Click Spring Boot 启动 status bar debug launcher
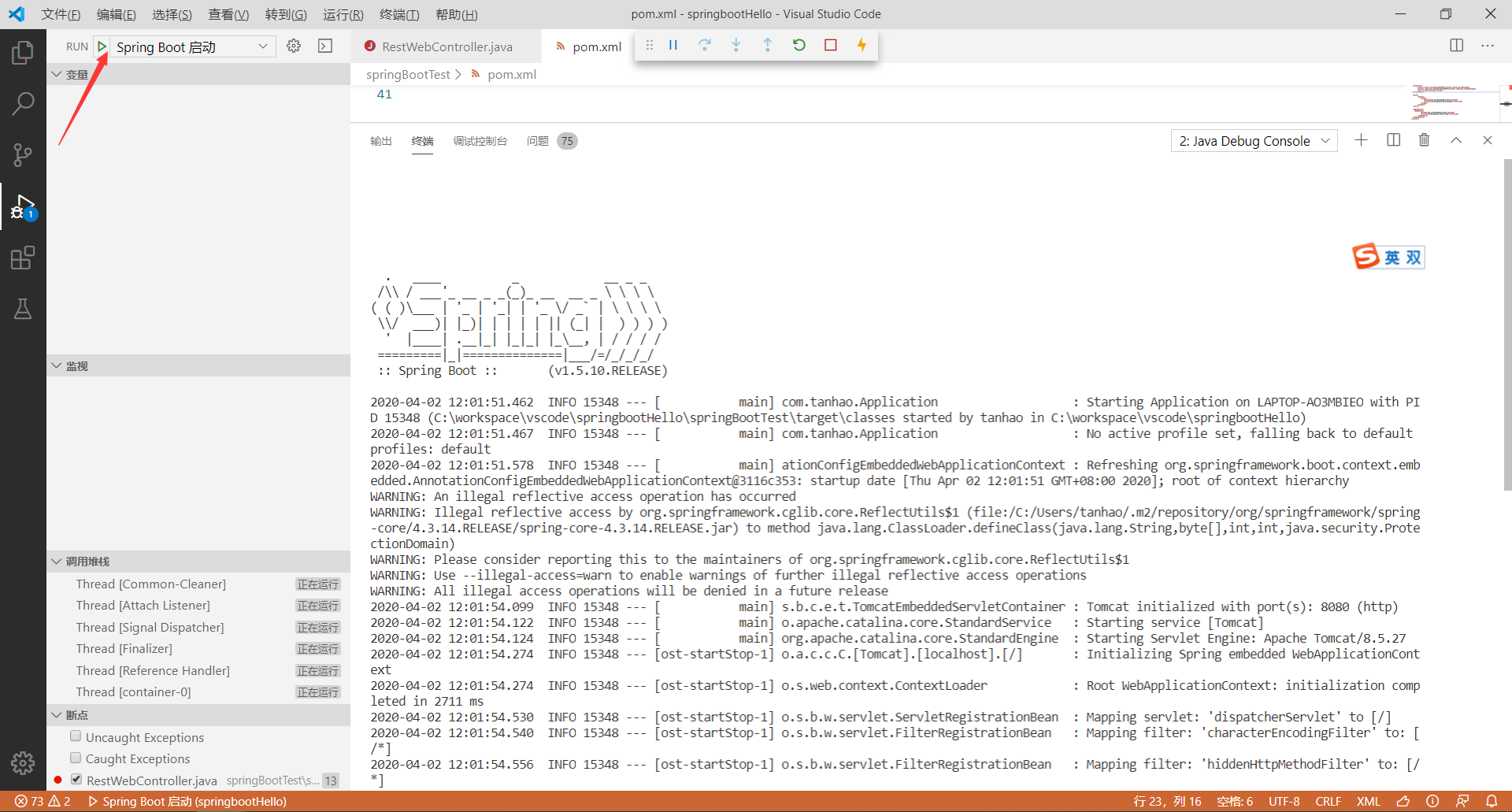The width and height of the screenshot is (1512, 812). 187,801
